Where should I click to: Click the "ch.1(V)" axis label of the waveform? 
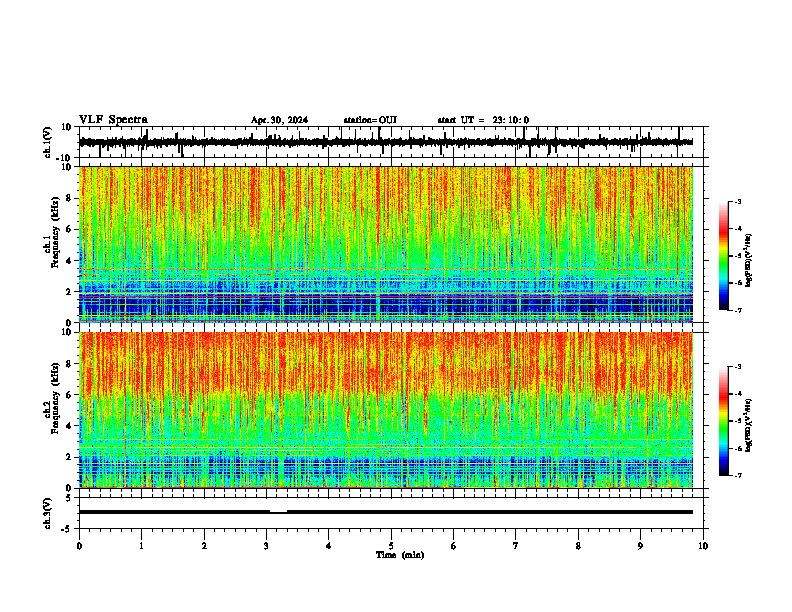point(48,142)
